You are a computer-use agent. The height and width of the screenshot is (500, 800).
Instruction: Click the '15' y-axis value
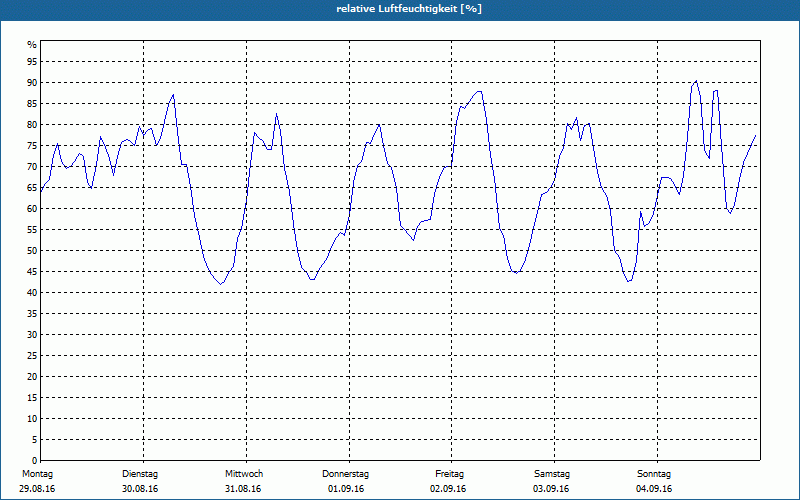click(x=32, y=397)
